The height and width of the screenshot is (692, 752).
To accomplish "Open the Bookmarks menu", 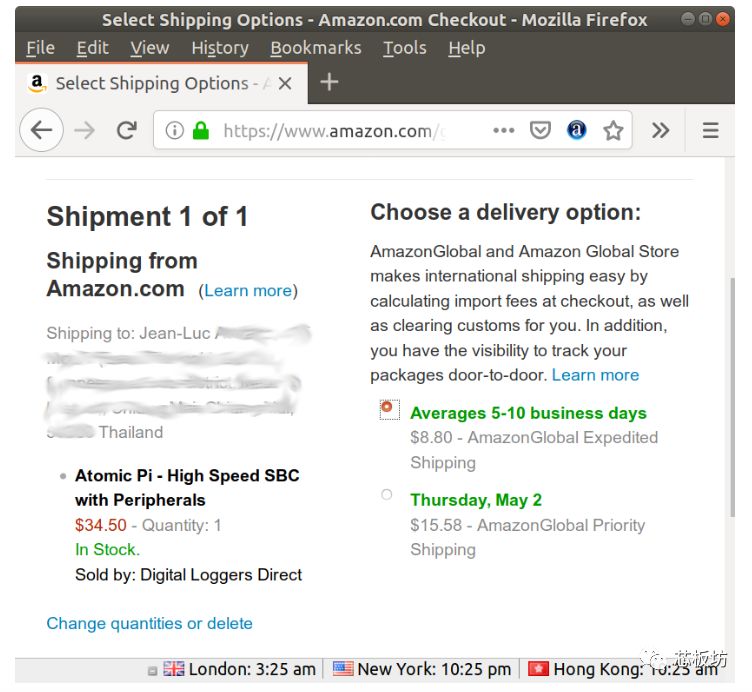I will 316,48.
